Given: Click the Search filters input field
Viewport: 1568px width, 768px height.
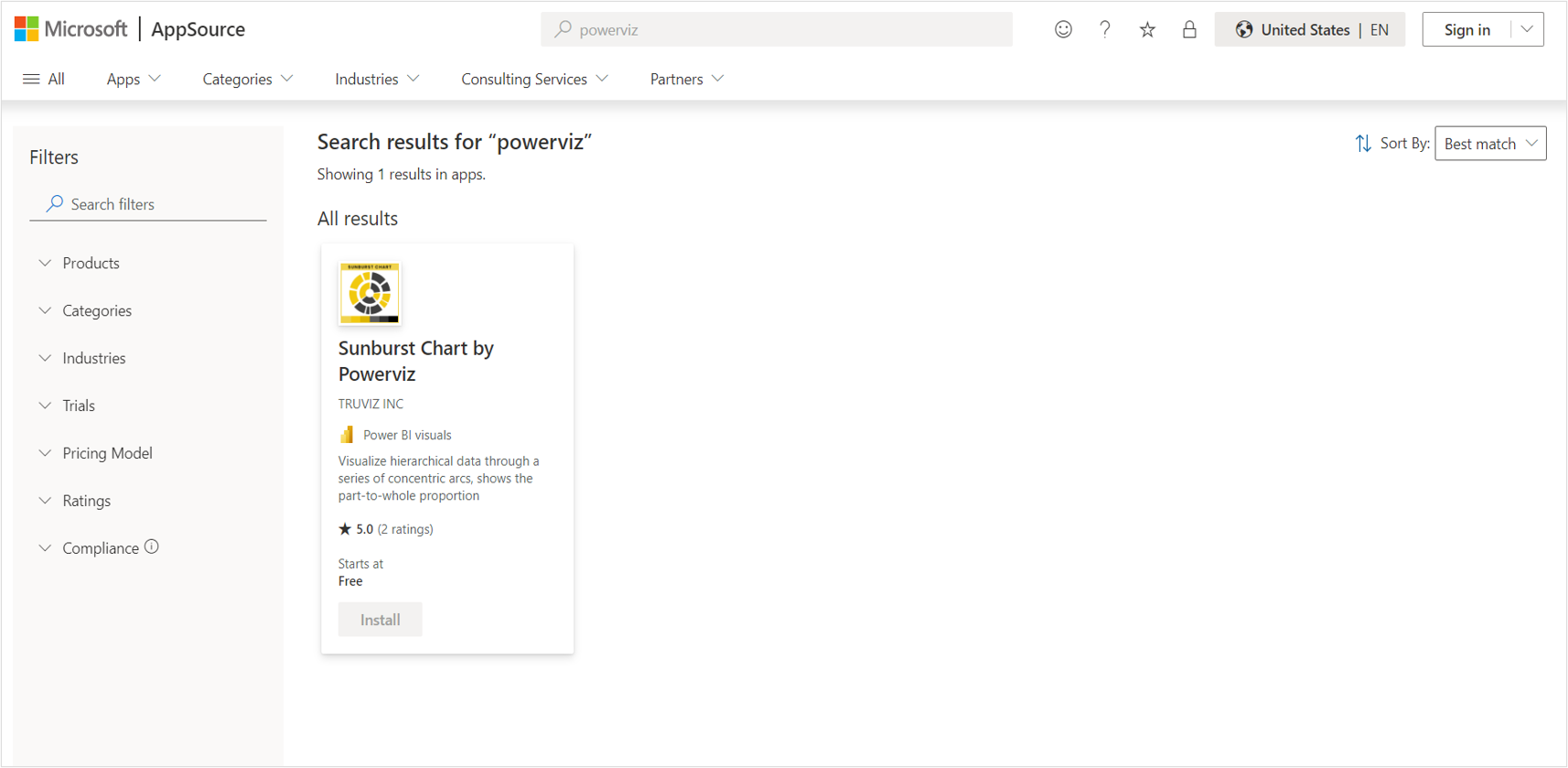Looking at the screenshot, I should [156, 204].
